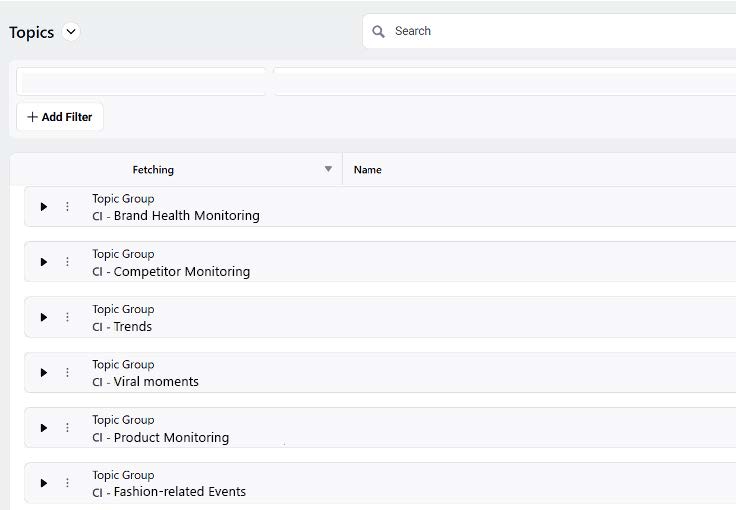The width and height of the screenshot is (736, 510).
Task: Open options menu for Fashion-related Events
Action: point(68,483)
